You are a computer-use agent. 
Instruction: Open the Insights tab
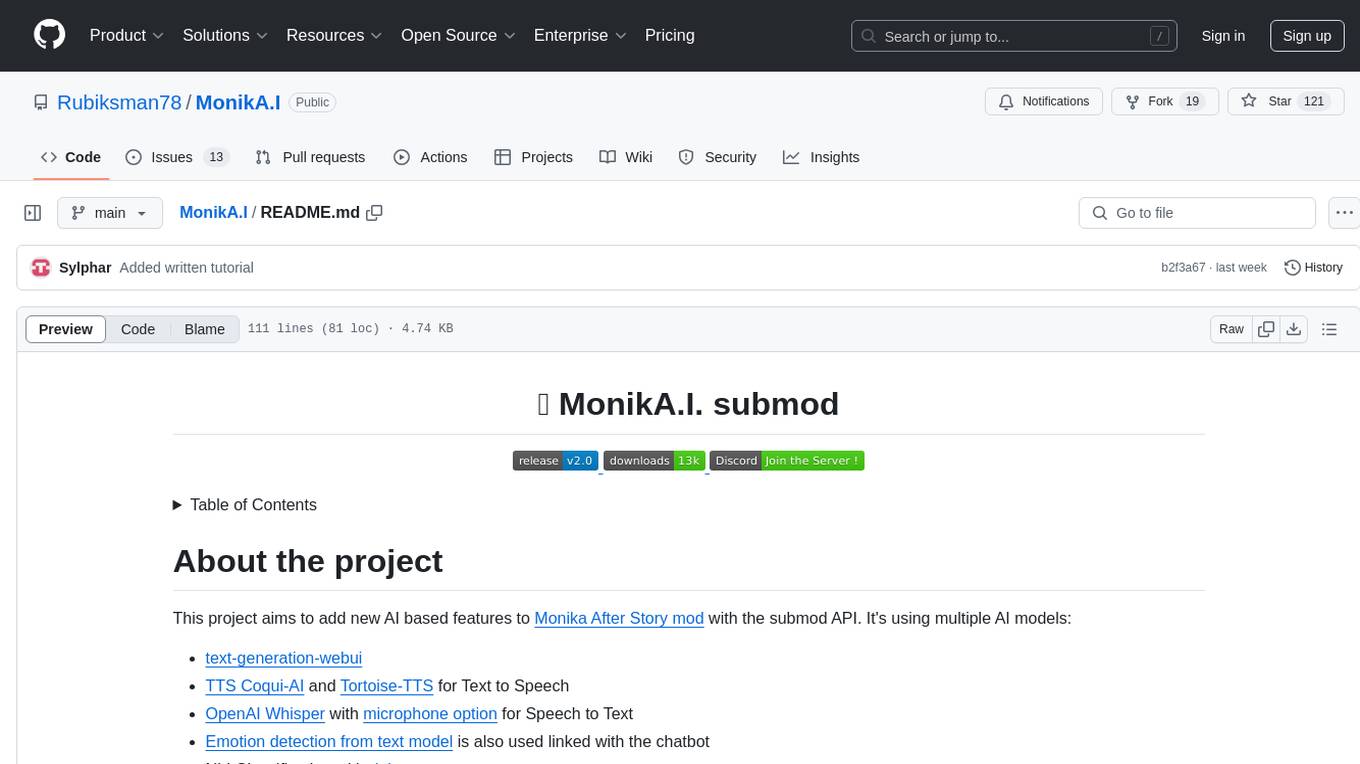821,157
